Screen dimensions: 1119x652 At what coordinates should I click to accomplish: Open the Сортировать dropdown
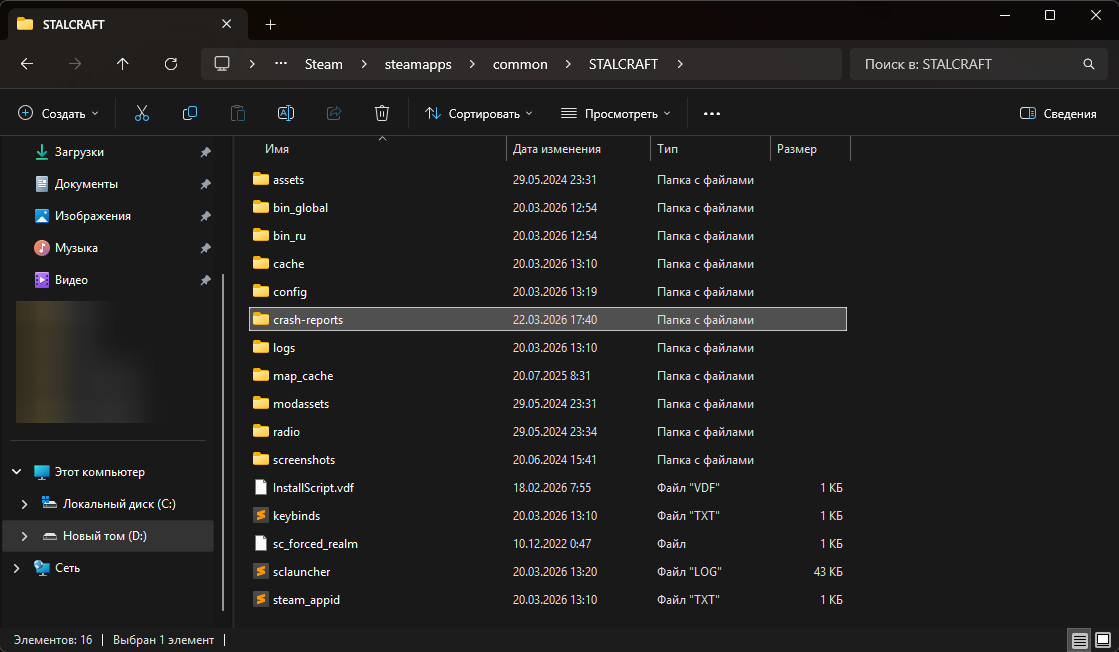click(x=479, y=114)
